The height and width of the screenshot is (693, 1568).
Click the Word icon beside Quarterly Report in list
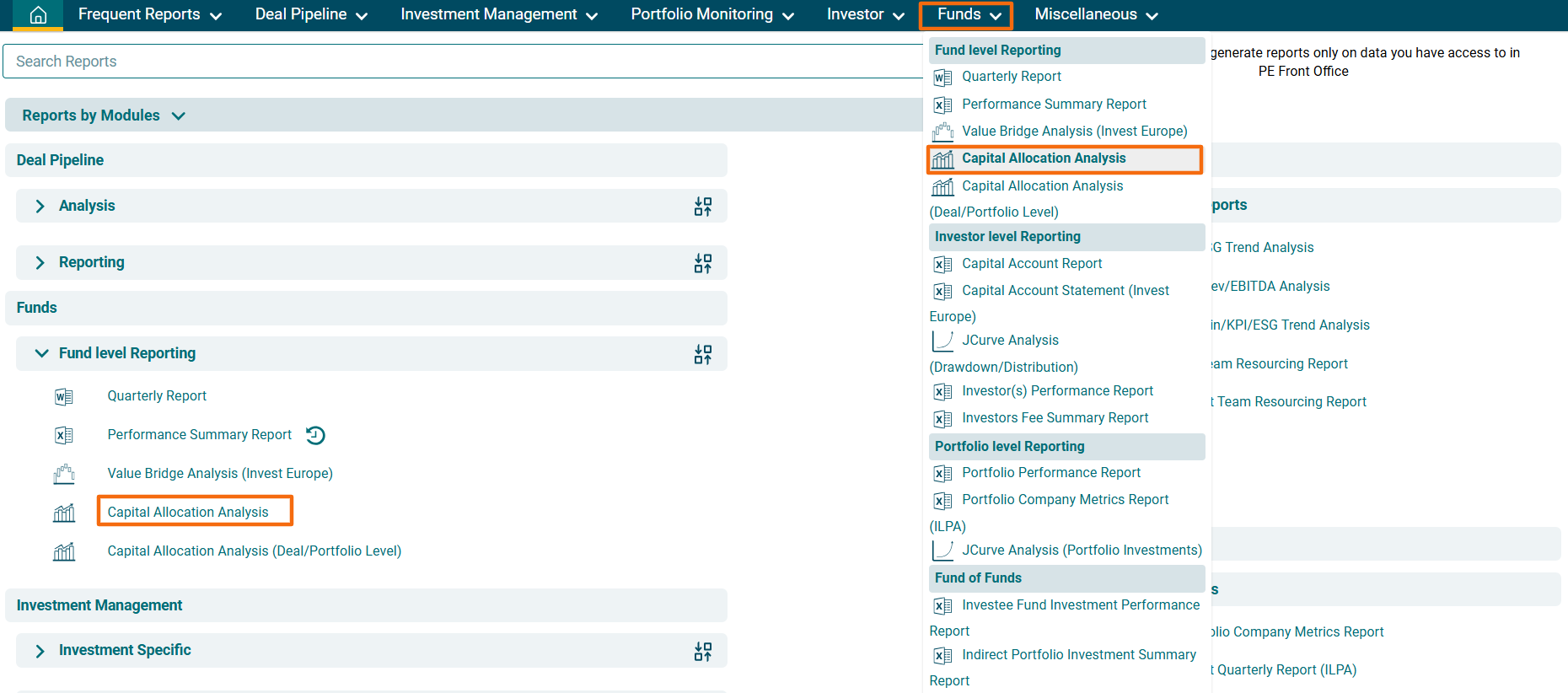tap(64, 396)
